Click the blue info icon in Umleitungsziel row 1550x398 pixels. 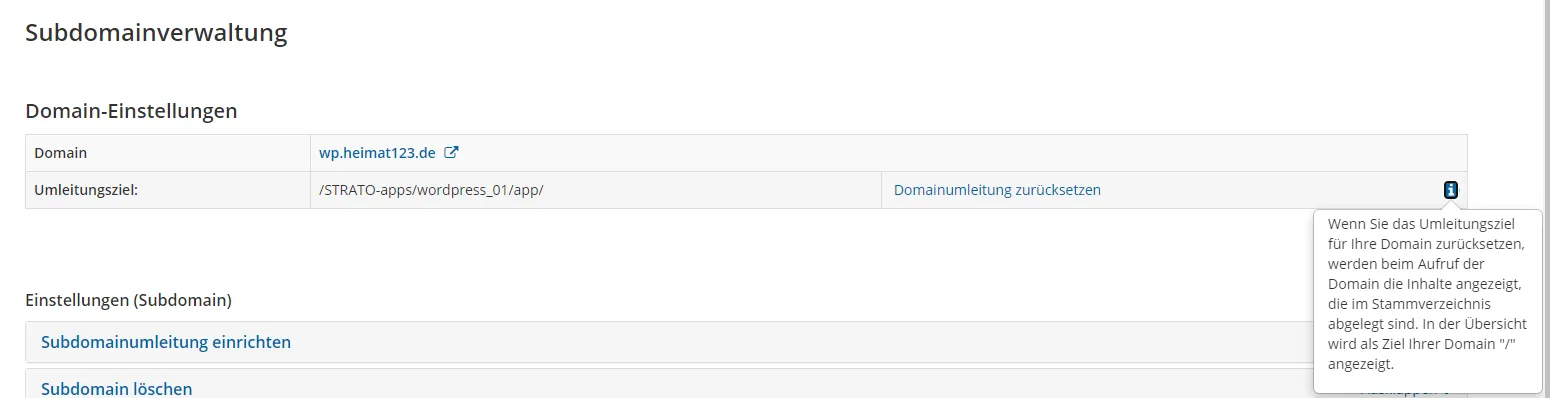click(1451, 190)
